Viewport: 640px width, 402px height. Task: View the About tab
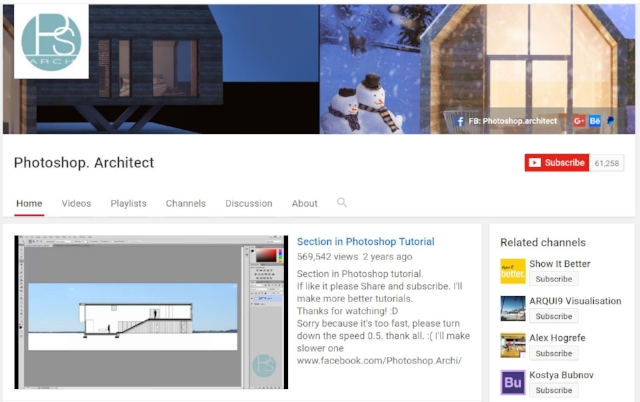(x=304, y=203)
